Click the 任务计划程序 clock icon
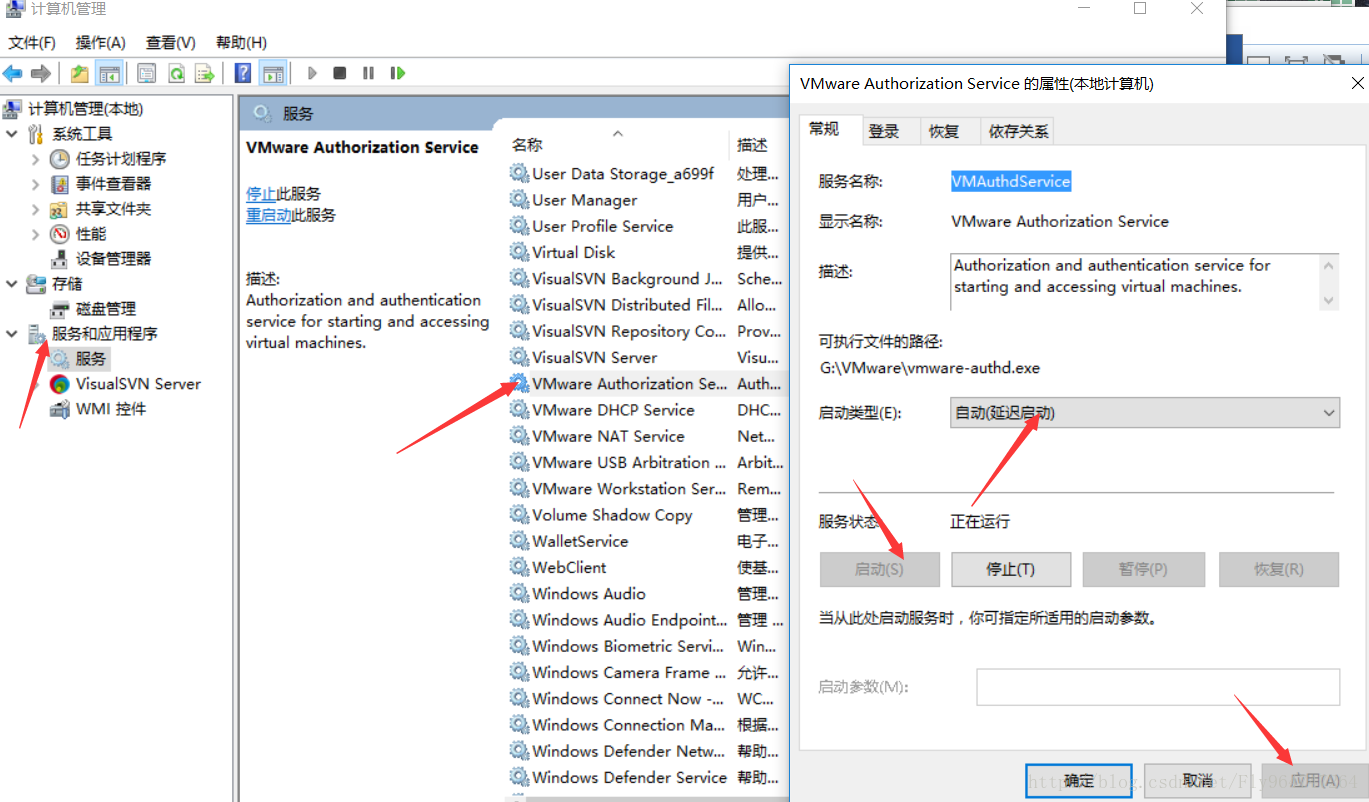This screenshot has height=802, width=1369. [60, 158]
